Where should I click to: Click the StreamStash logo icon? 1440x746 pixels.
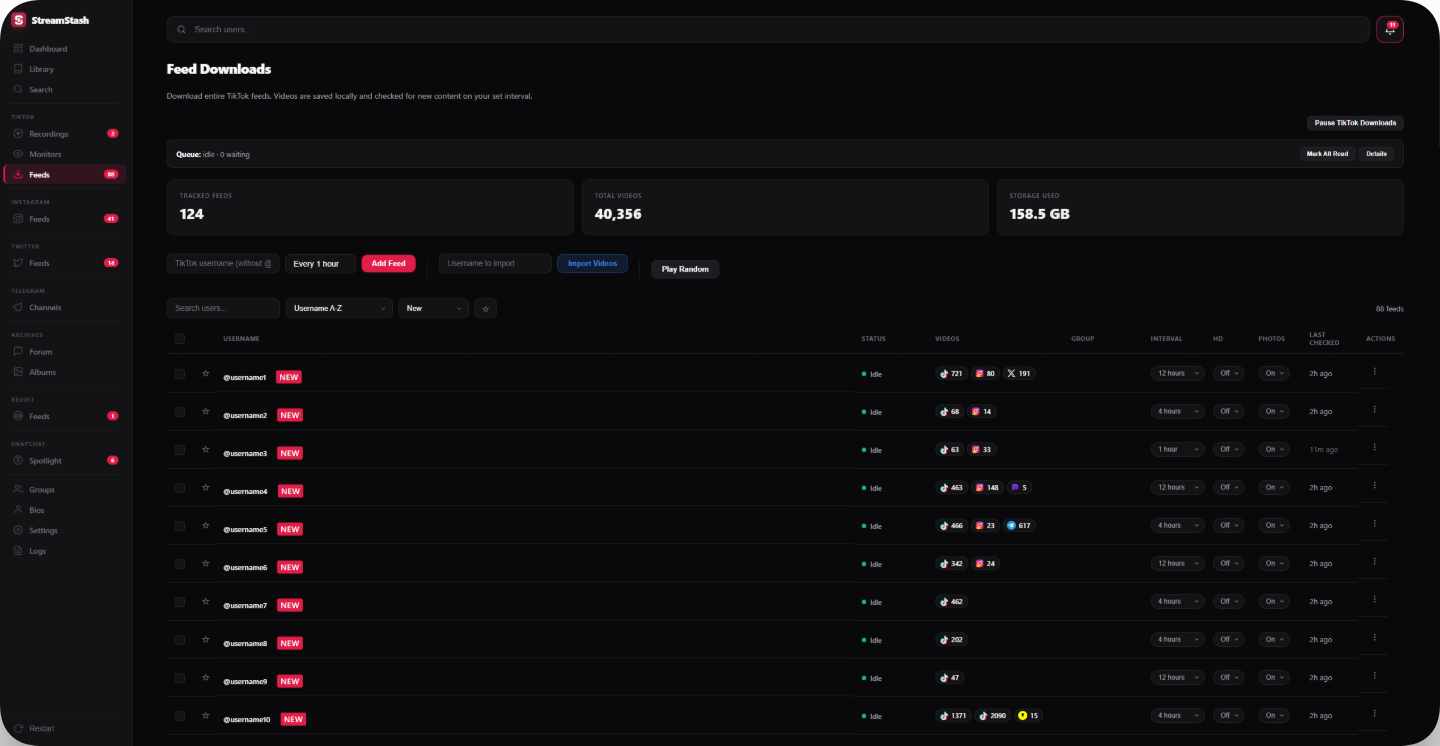[x=18, y=20]
